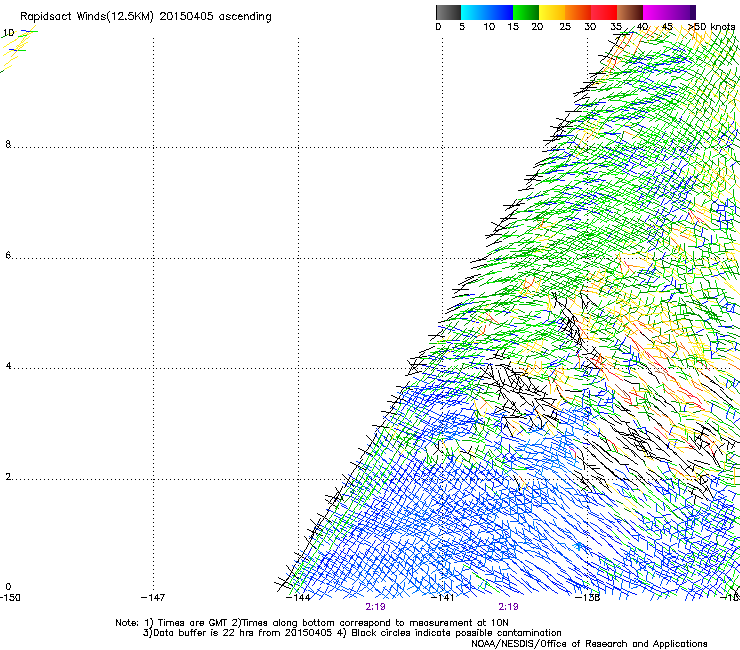Viewport: 740px width, 650px height.
Task: Click the legend scale label '20'
Action: [x=537, y=27]
